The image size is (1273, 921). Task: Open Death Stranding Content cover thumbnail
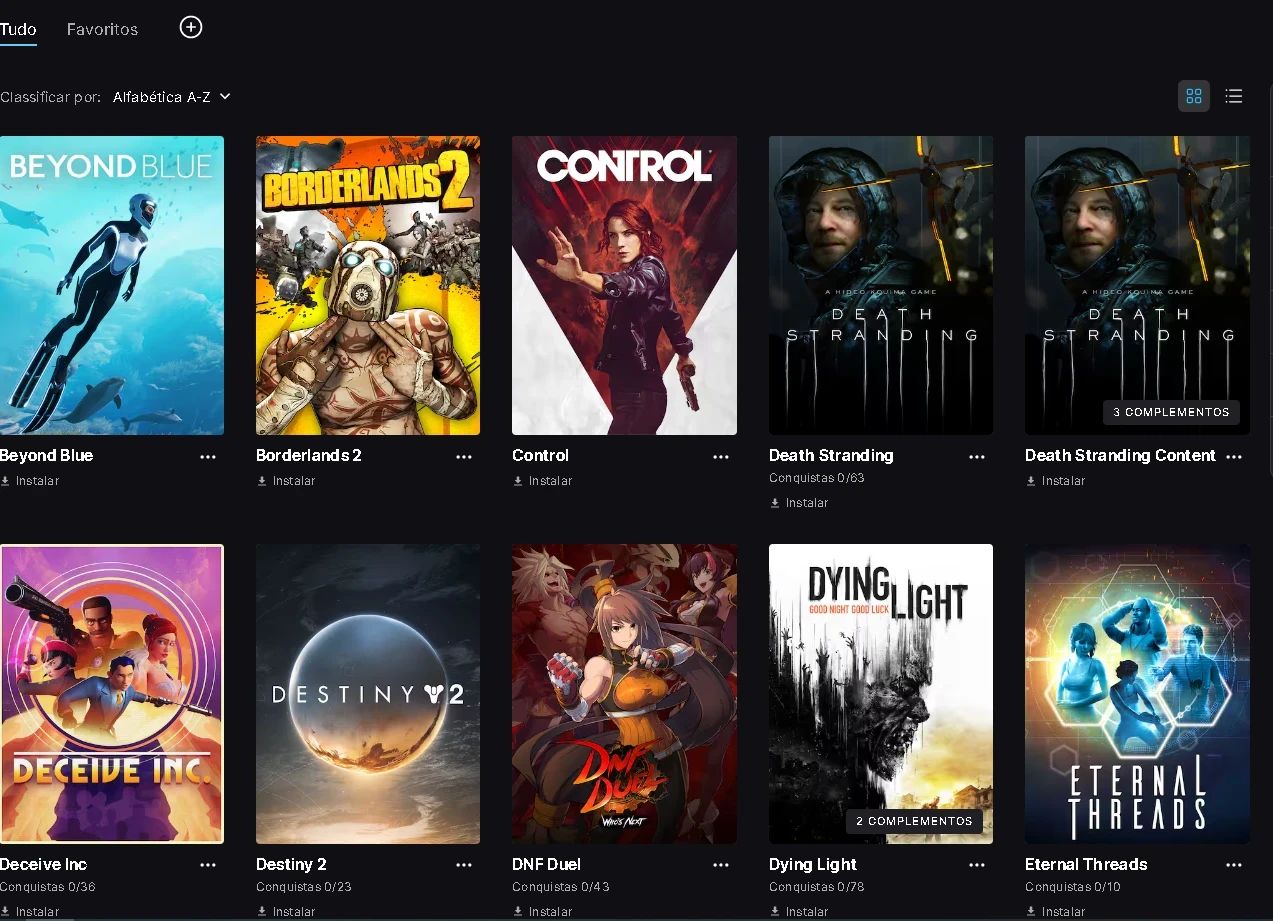click(x=1137, y=285)
